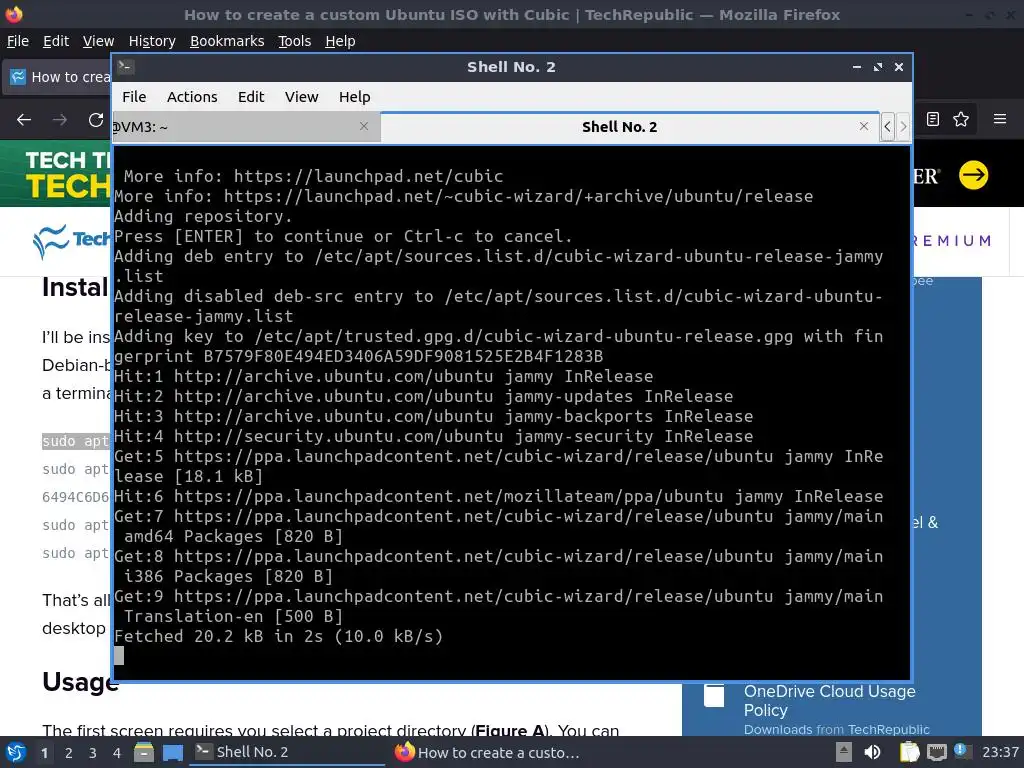1024x768 pixels.
Task: Open Firefox File menu
Action: [18, 41]
